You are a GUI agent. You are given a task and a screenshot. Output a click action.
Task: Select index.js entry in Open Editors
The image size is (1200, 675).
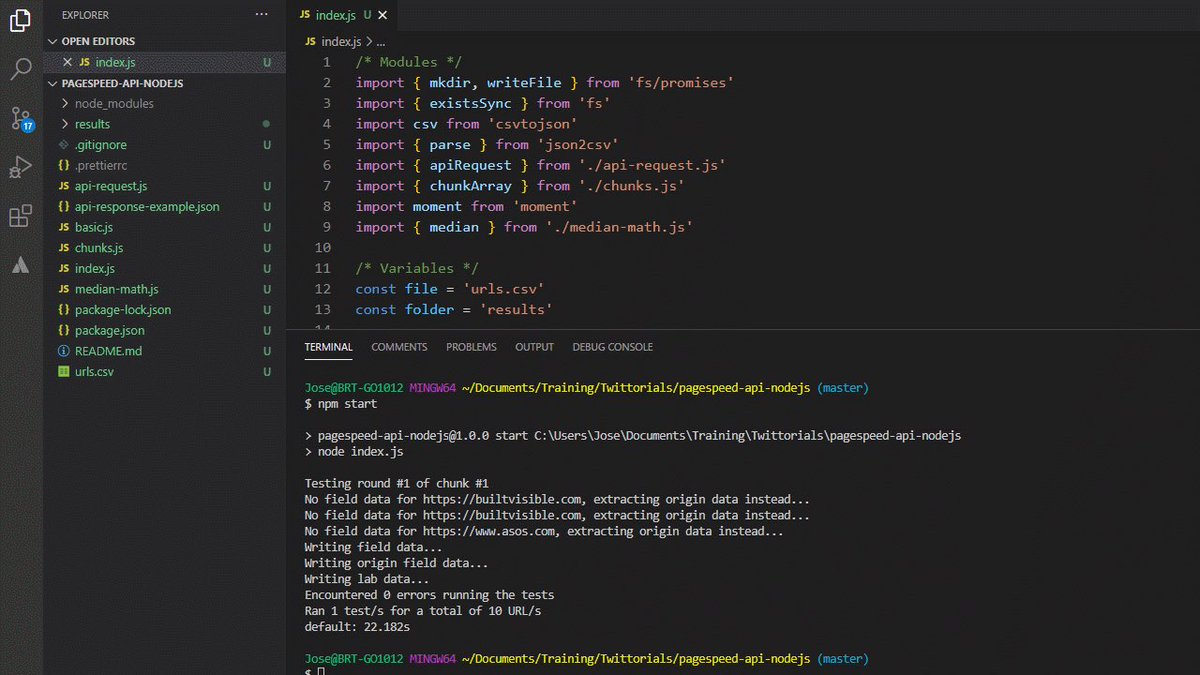click(x=115, y=62)
